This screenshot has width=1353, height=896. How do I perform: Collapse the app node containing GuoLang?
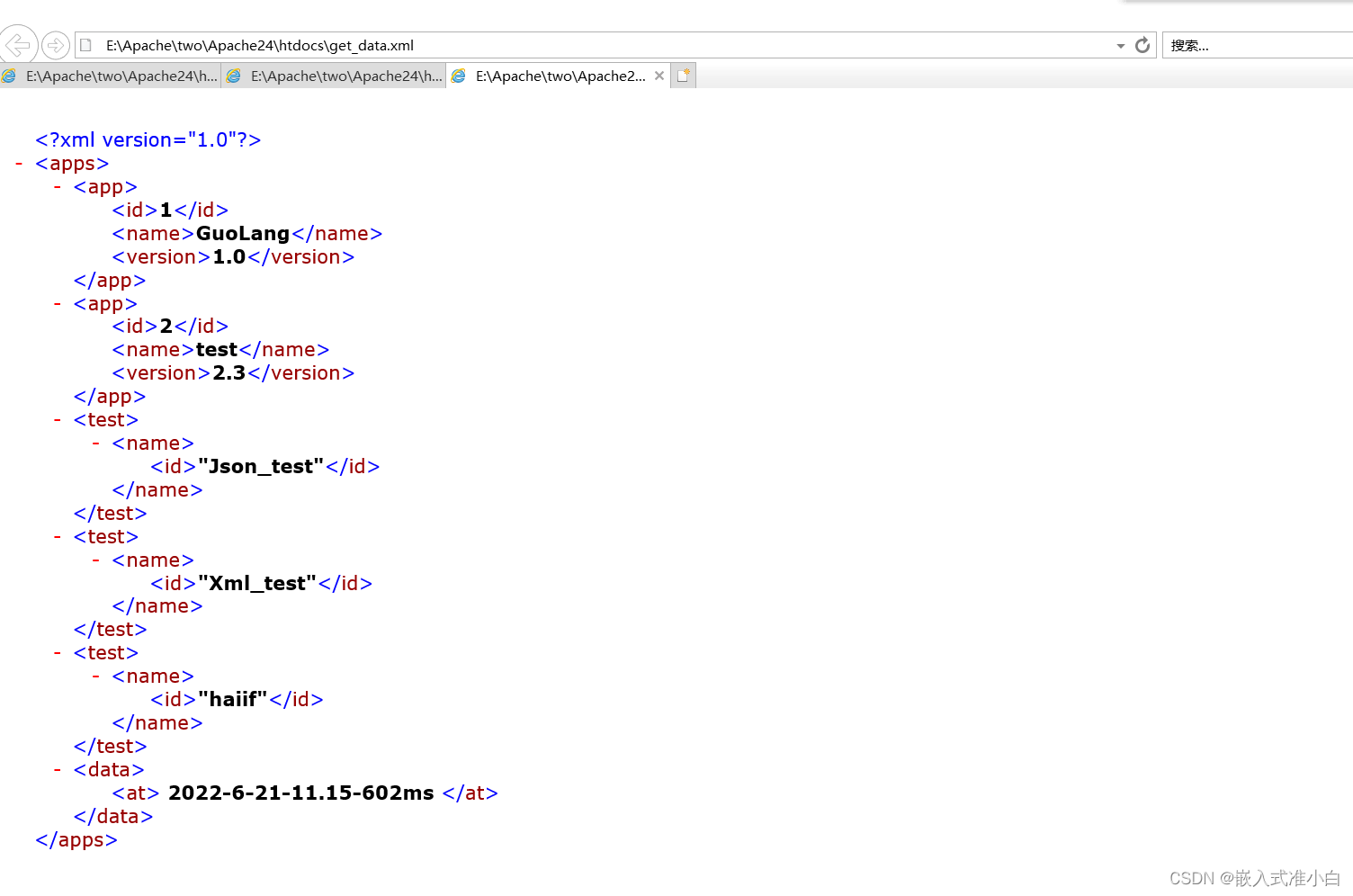tap(58, 187)
